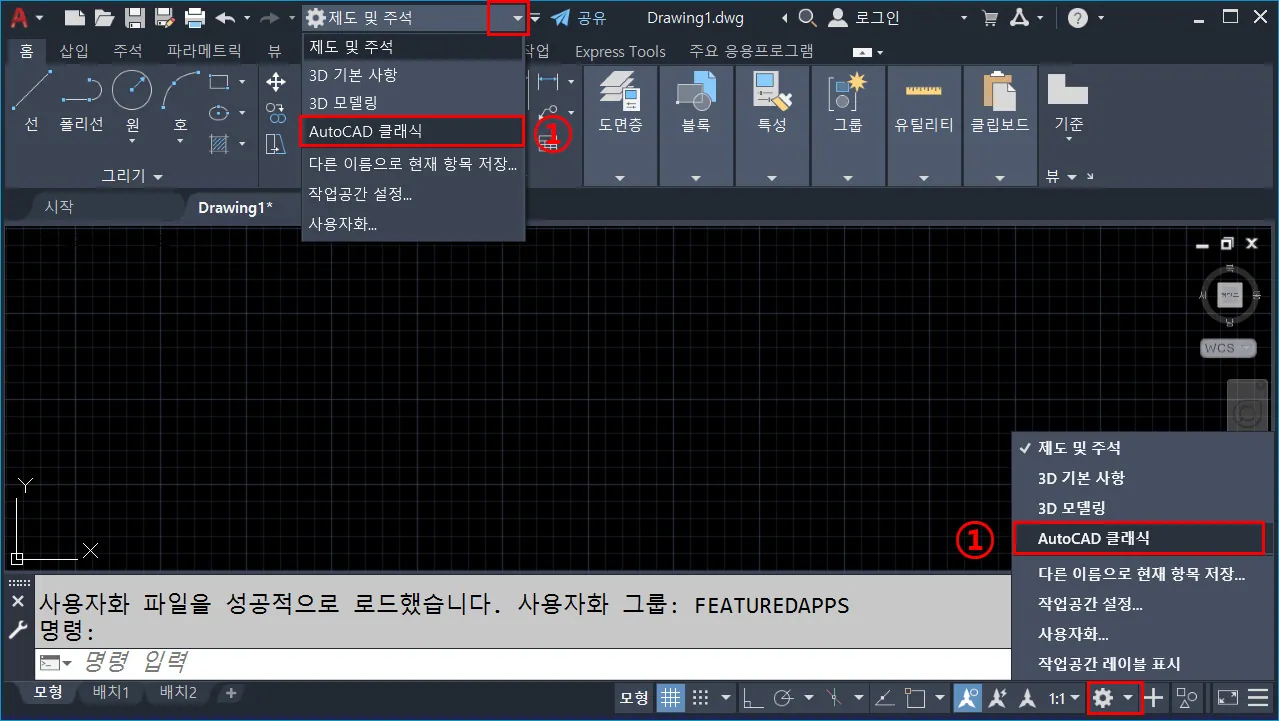Click the 로그인 sign-in button
The image size is (1279, 721).
pyautogui.click(x=866, y=17)
